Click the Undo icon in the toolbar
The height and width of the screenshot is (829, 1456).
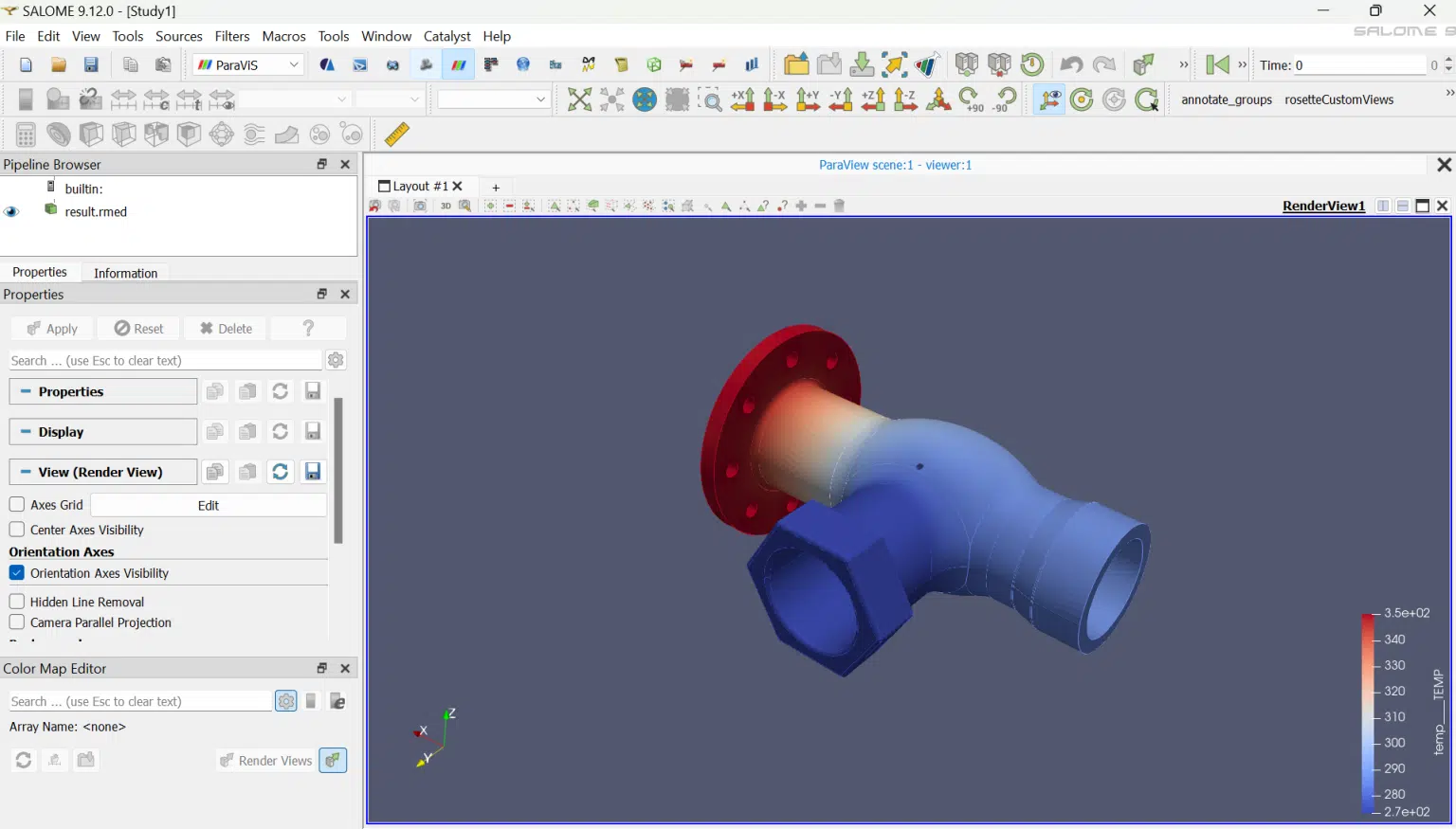1070,64
